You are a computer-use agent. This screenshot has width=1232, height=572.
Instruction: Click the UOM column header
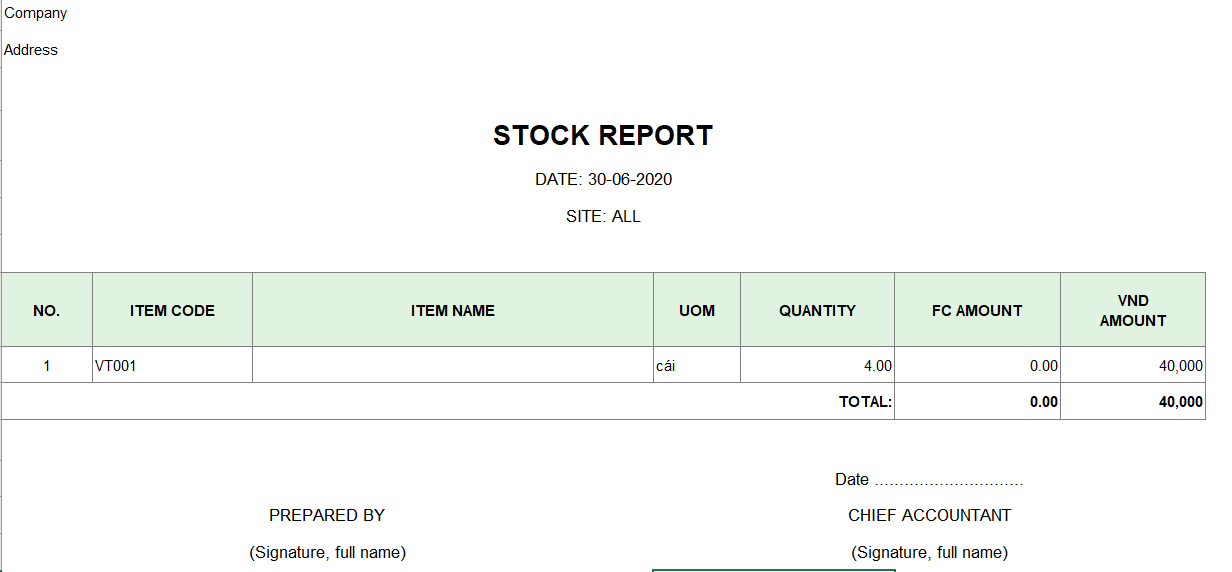coord(697,311)
